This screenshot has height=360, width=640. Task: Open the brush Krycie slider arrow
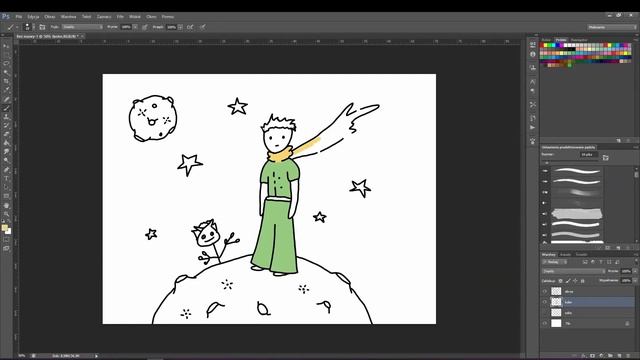coord(135,27)
